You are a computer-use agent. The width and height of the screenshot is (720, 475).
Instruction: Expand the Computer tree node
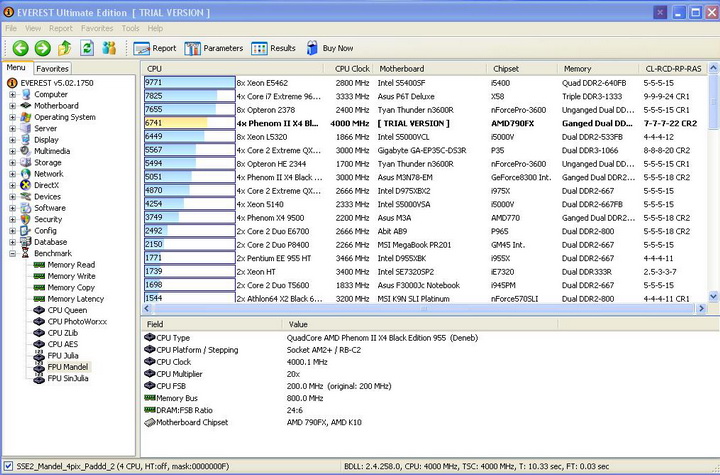pos(12,94)
